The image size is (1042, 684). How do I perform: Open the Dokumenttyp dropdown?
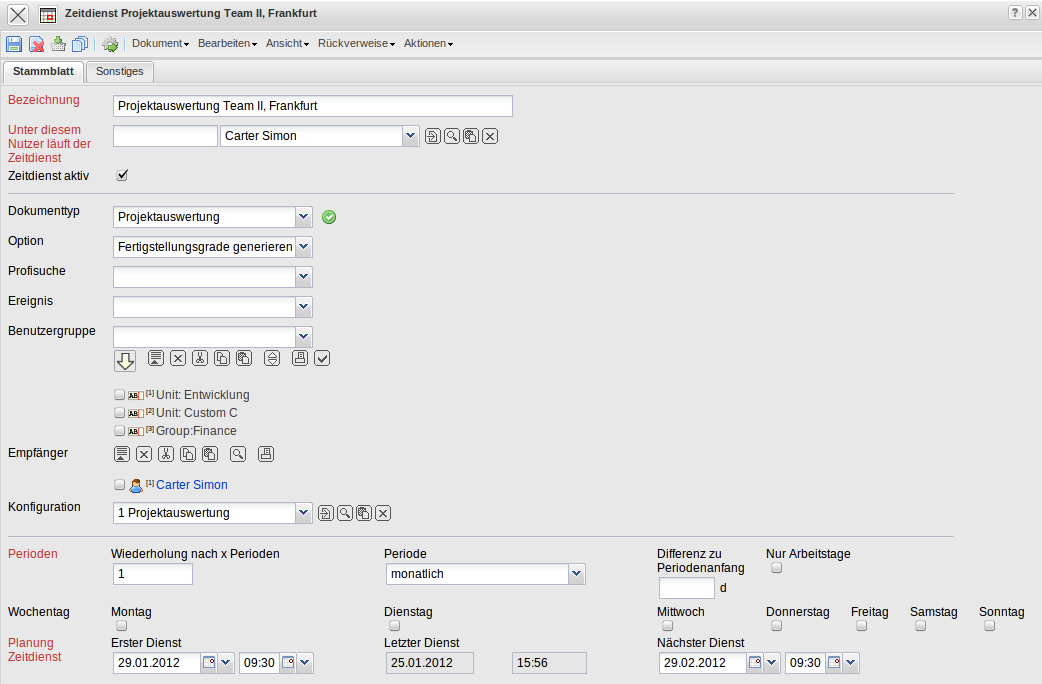304,216
